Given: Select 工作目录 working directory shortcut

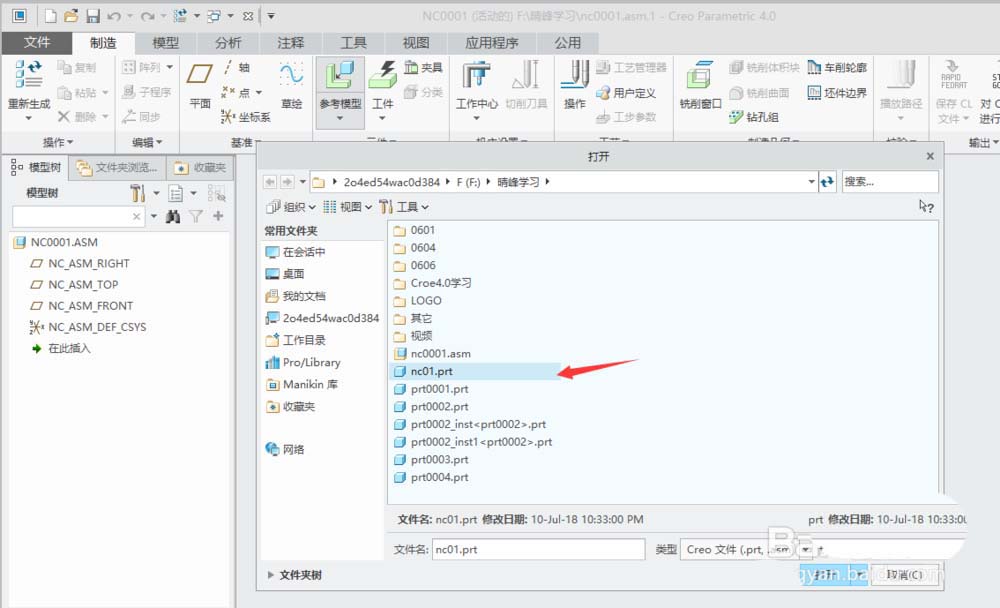Looking at the screenshot, I should (295, 340).
